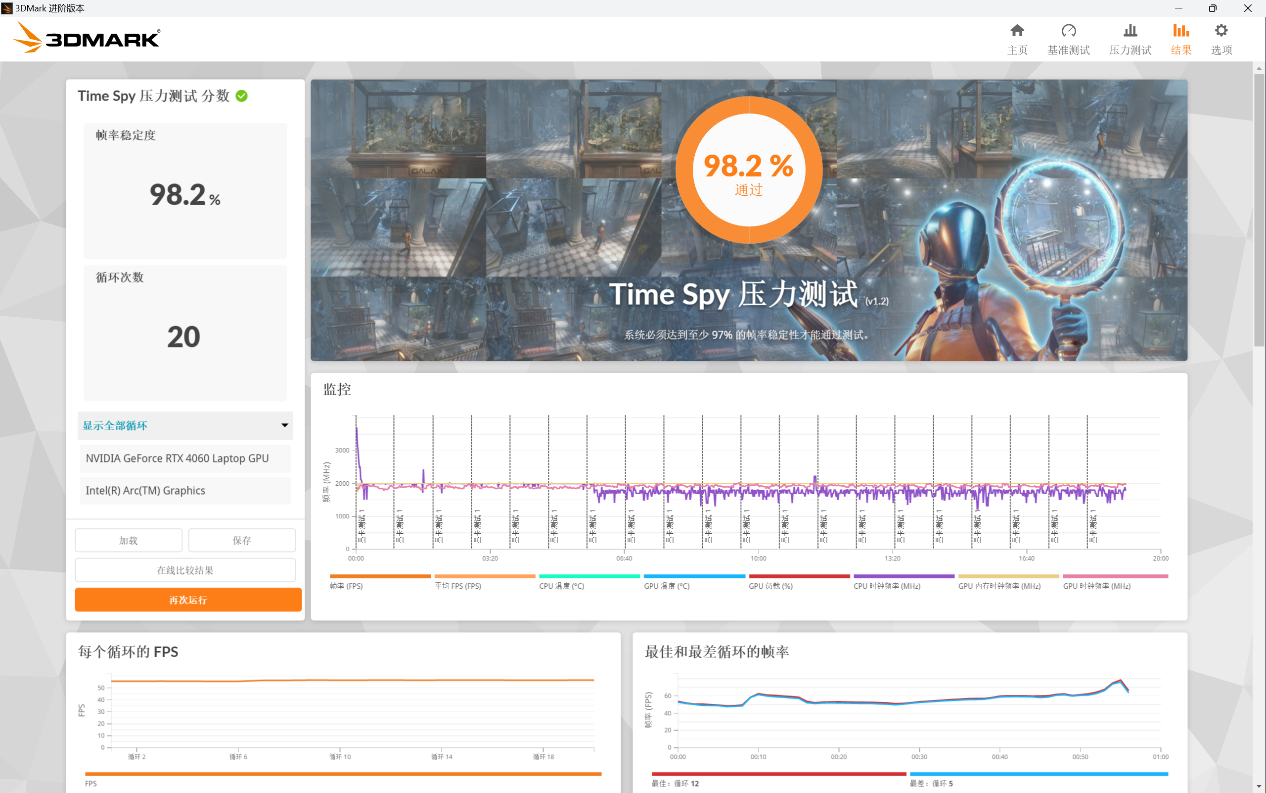Screen dimensions: 1266x793
Task: Go to 压力测试 stress test icon
Action: point(1130,31)
